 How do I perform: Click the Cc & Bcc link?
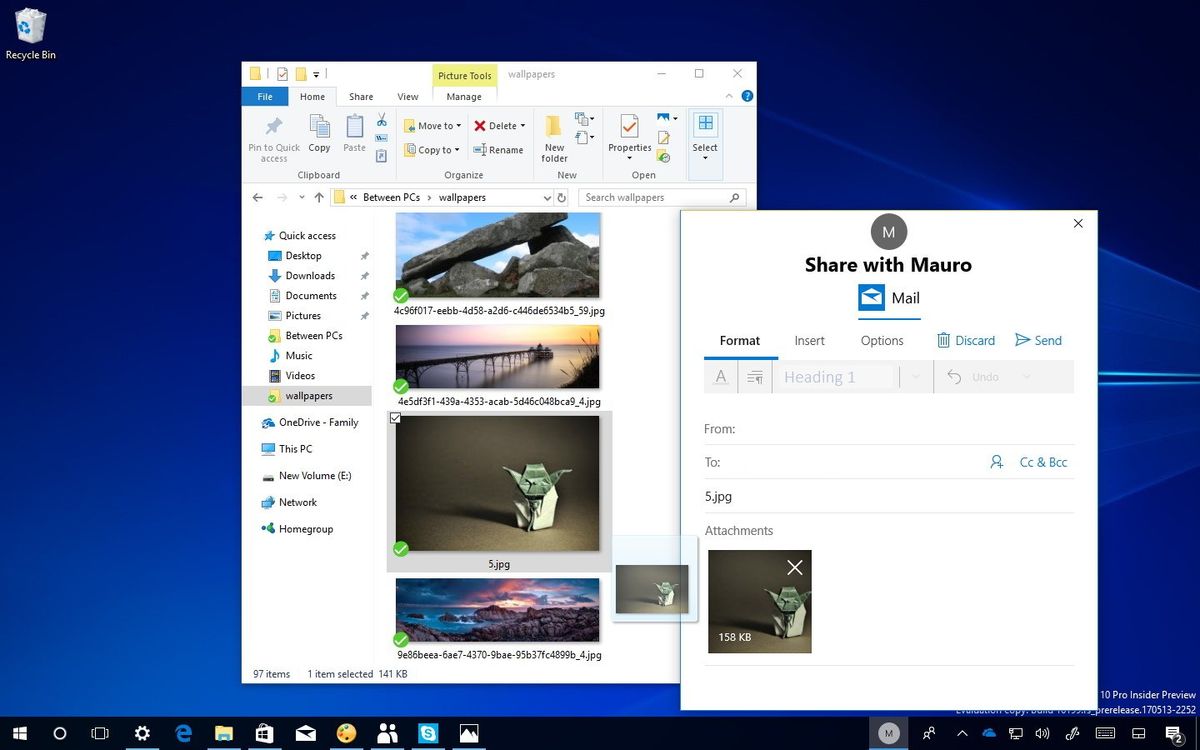click(1044, 461)
